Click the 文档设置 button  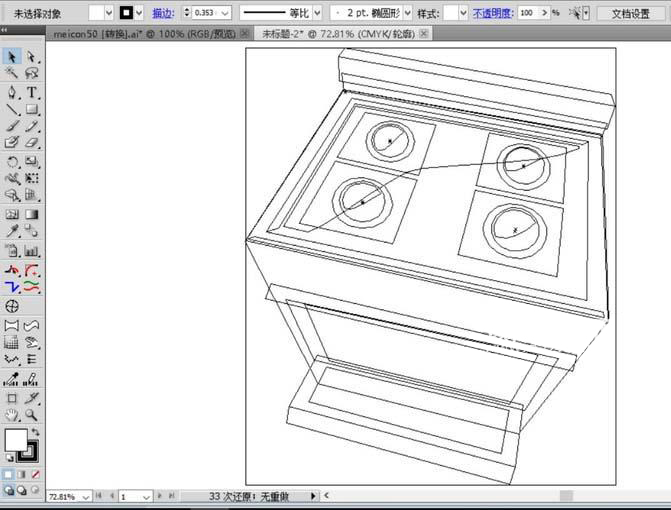[x=630, y=13]
